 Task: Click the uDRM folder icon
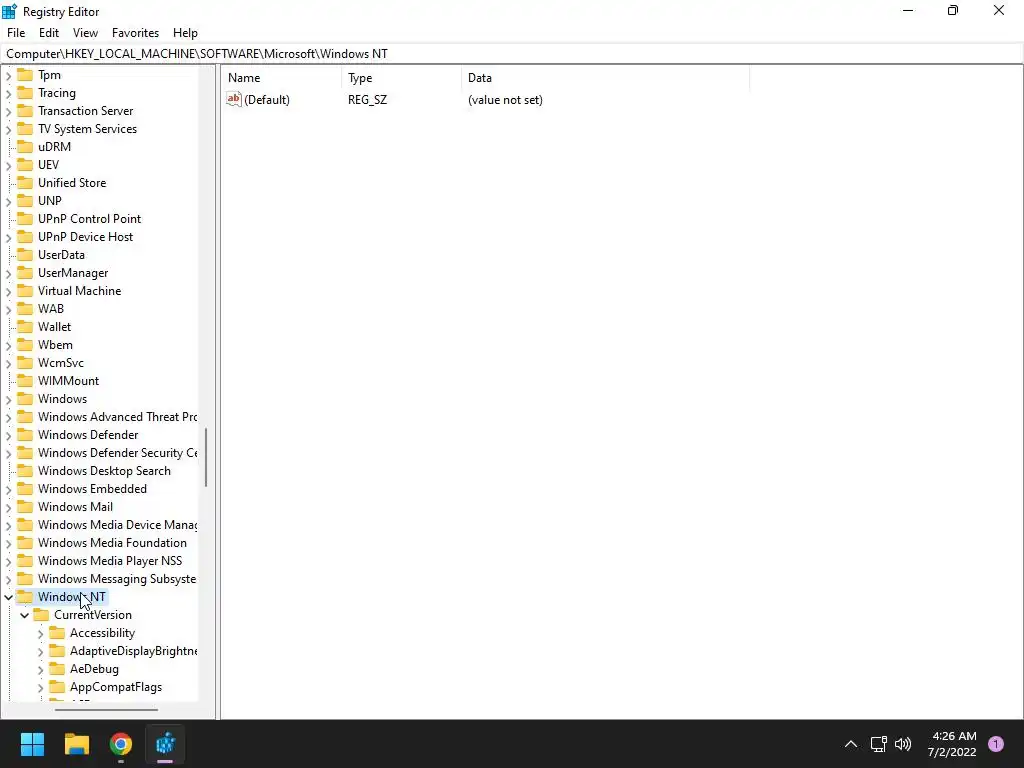pos(25,146)
